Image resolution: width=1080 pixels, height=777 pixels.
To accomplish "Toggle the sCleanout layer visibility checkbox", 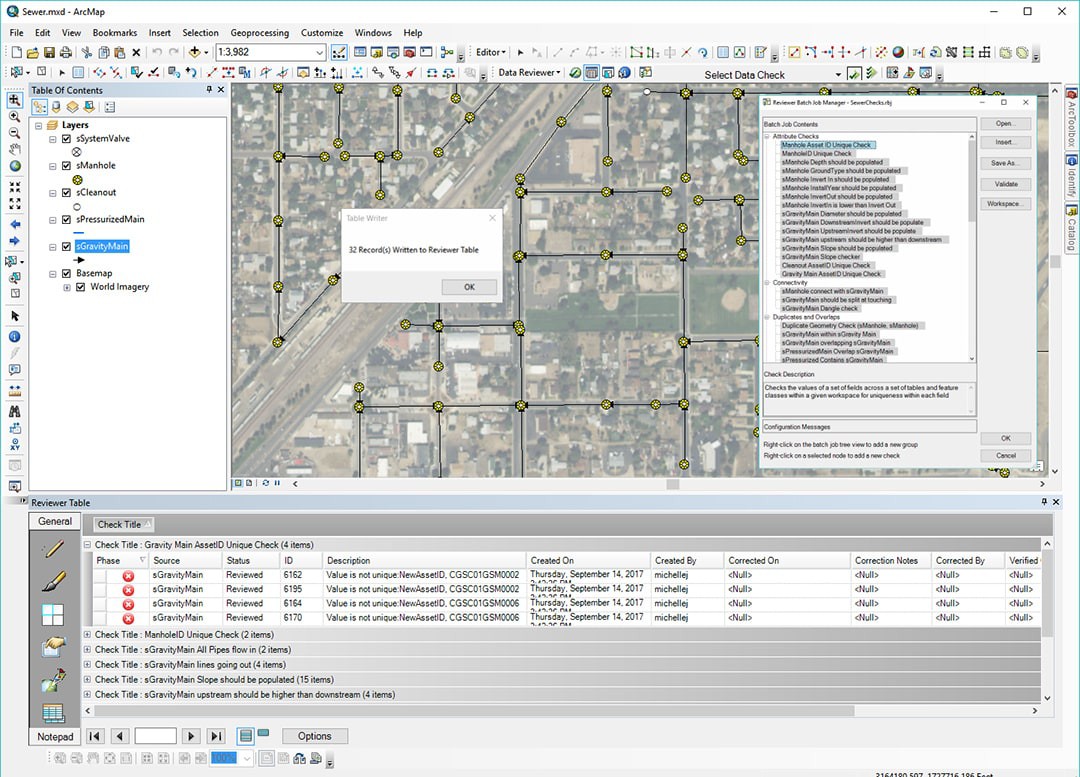I will tap(66, 193).
